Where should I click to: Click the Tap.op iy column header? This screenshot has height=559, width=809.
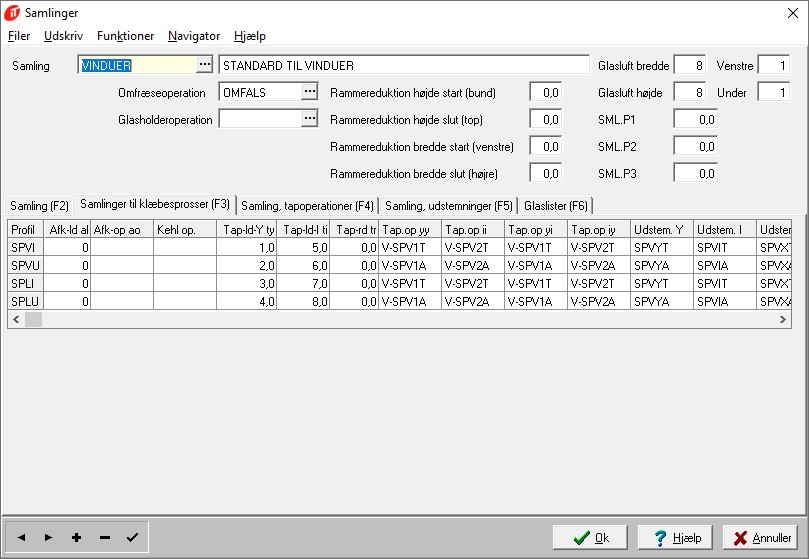point(599,230)
